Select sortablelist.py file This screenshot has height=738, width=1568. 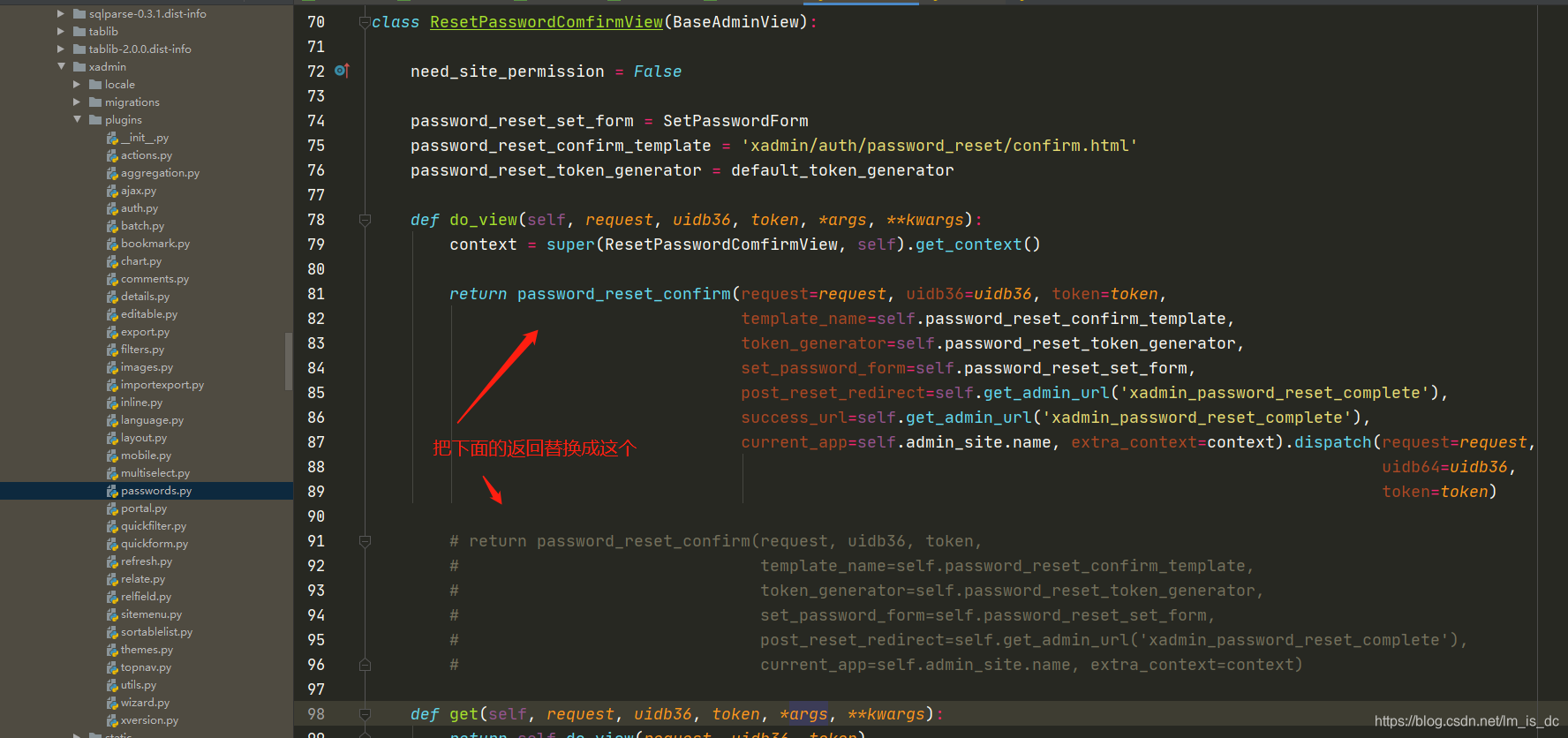(156, 632)
